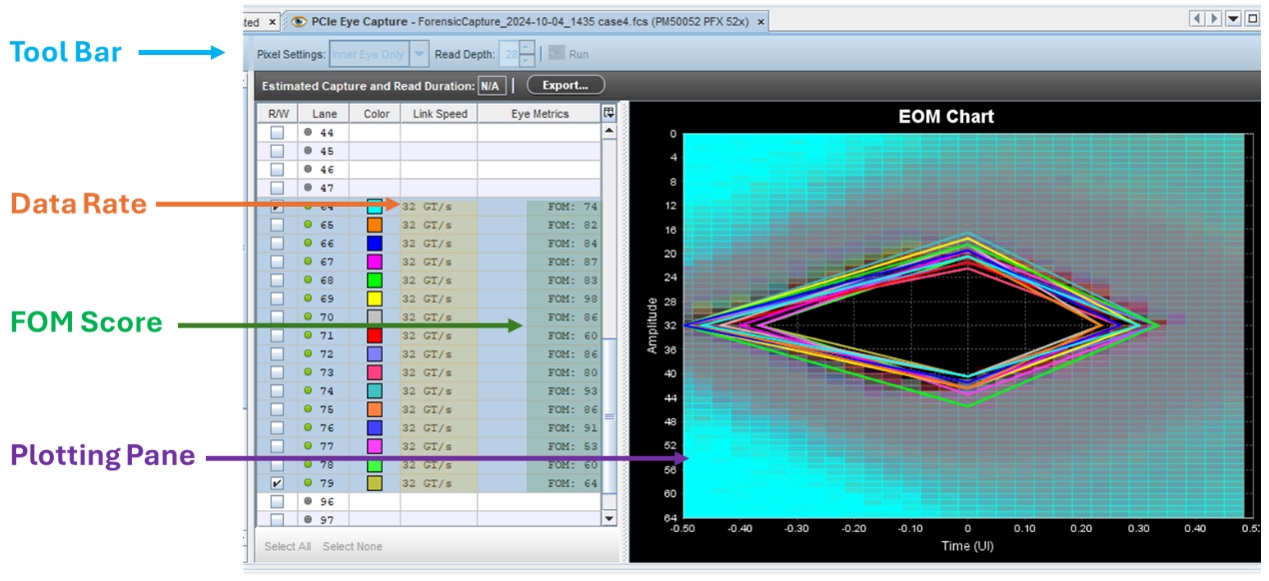Click the Run capture icon
This screenshot has width=1269, height=581.
coord(556,53)
